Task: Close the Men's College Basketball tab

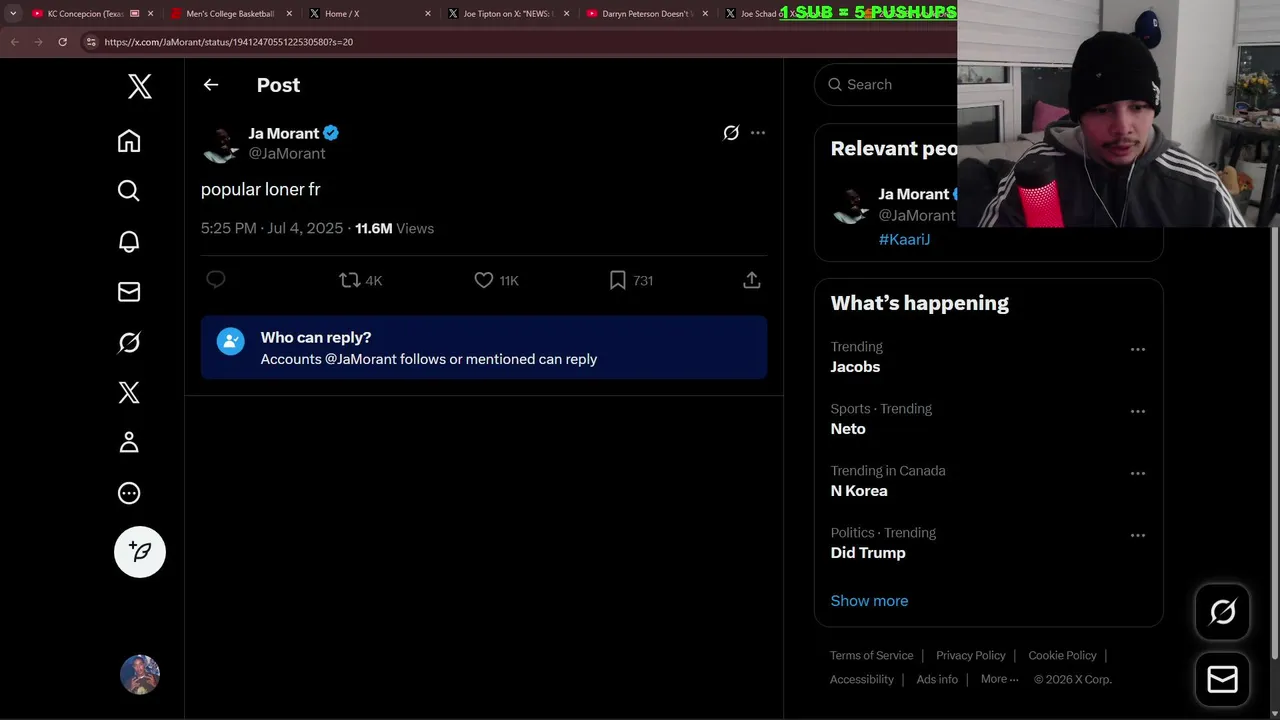Action: (x=289, y=14)
